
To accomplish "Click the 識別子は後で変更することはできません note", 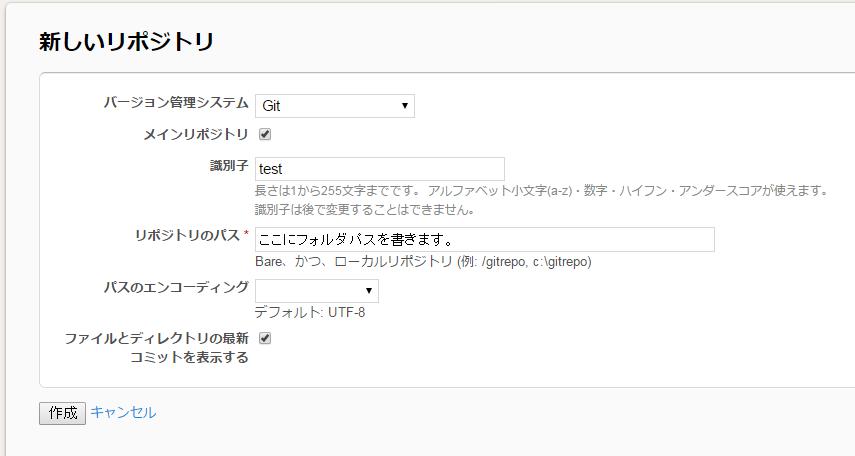I will pos(364,210).
